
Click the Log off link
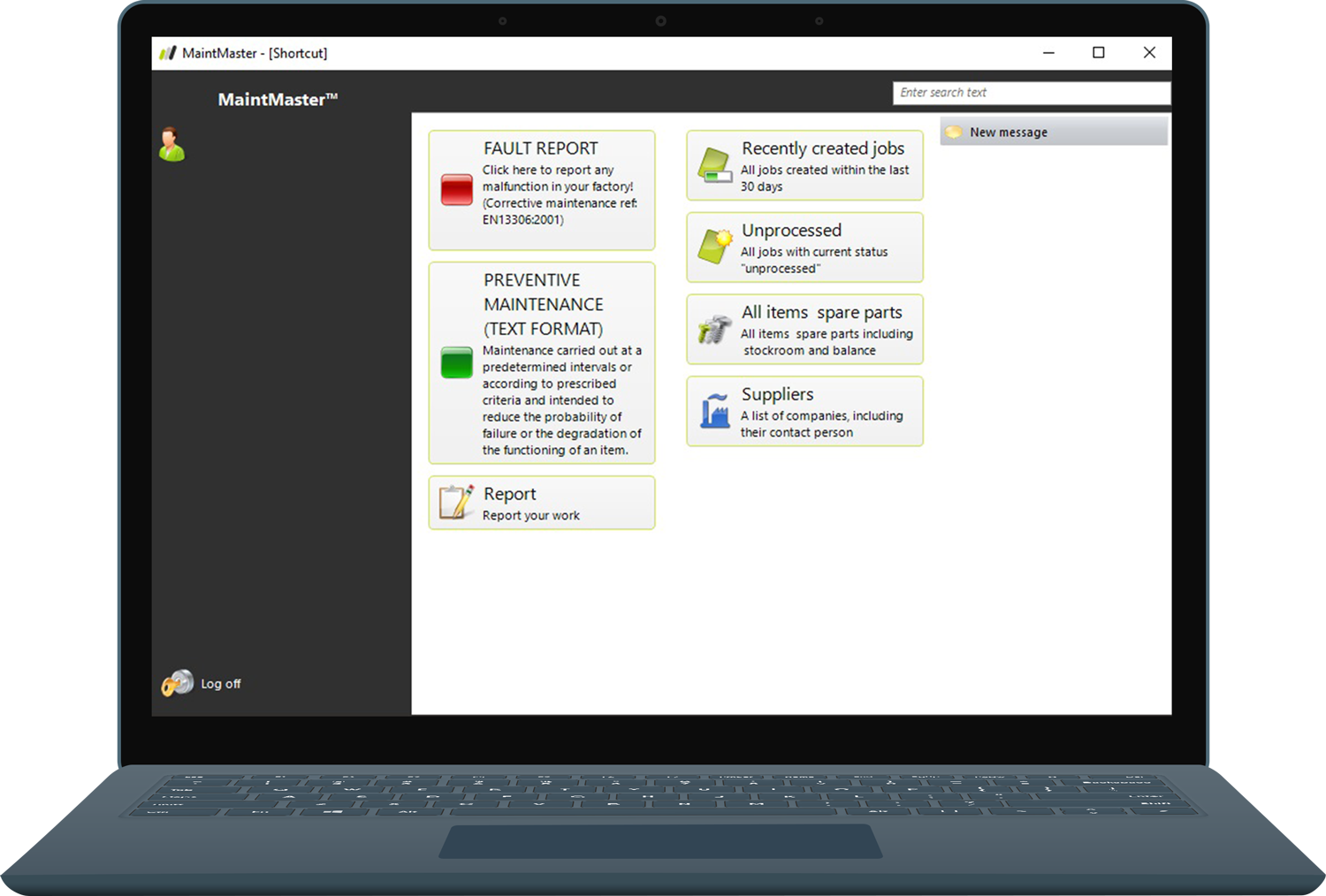click(x=221, y=684)
